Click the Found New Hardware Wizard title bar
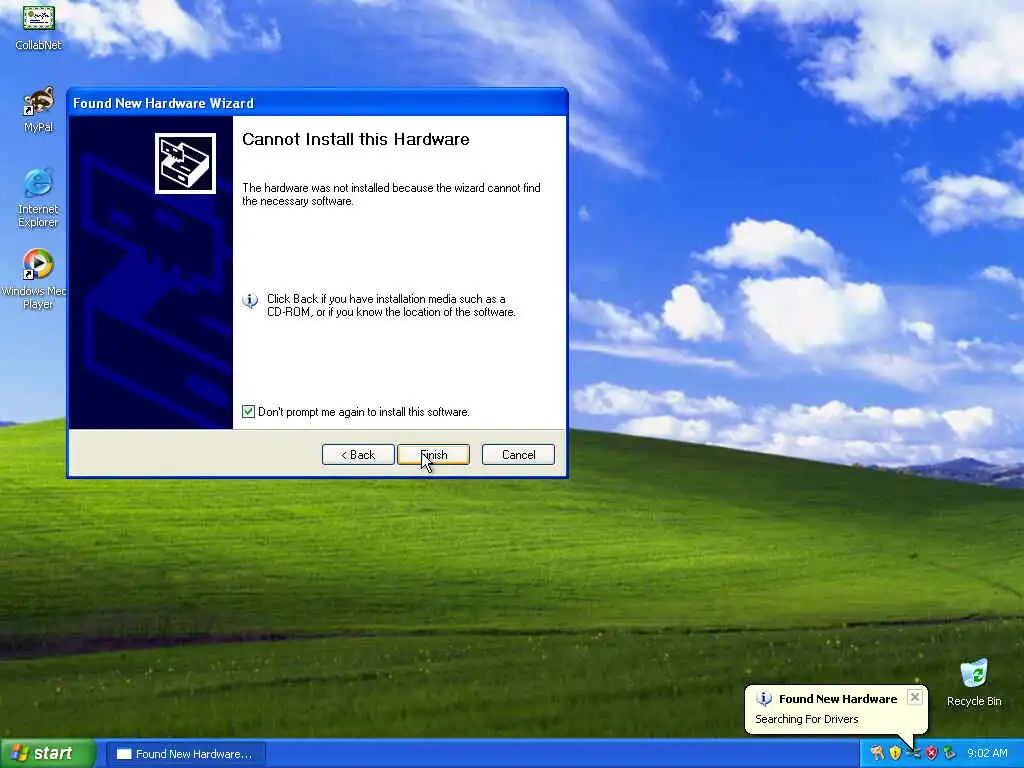The height and width of the screenshot is (768, 1024). click(317, 103)
